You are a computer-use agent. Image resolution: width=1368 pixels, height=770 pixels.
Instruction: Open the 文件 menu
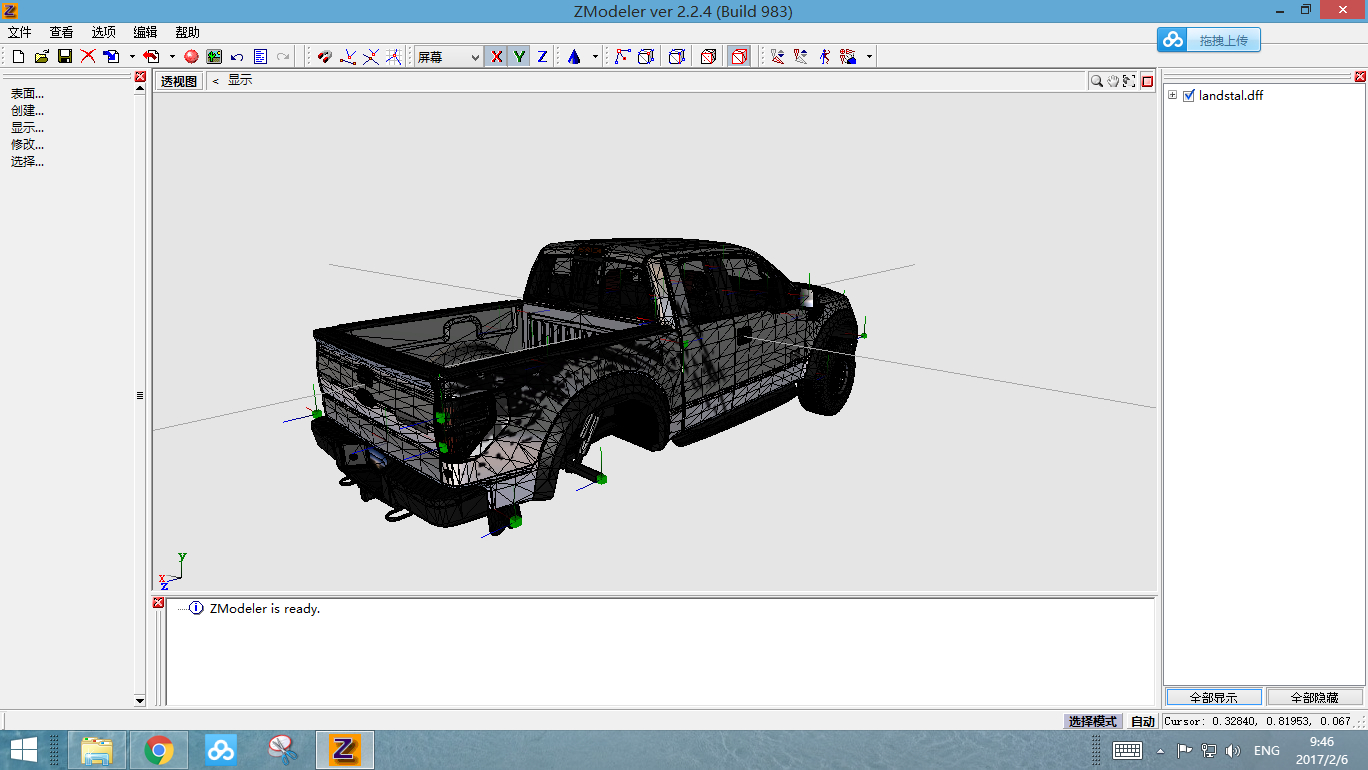point(20,32)
